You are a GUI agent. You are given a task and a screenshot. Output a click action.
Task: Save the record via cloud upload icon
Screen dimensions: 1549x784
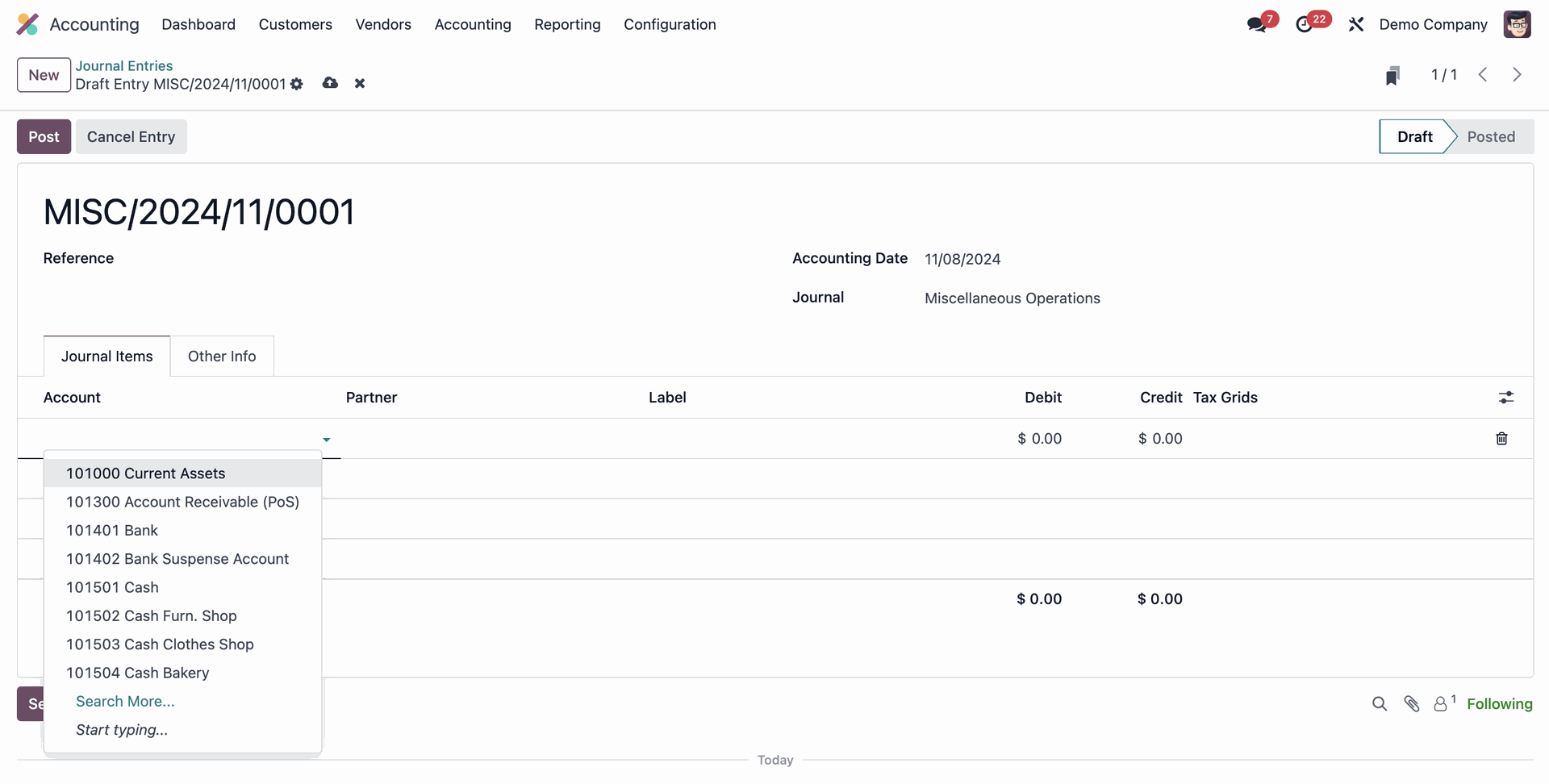point(330,83)
